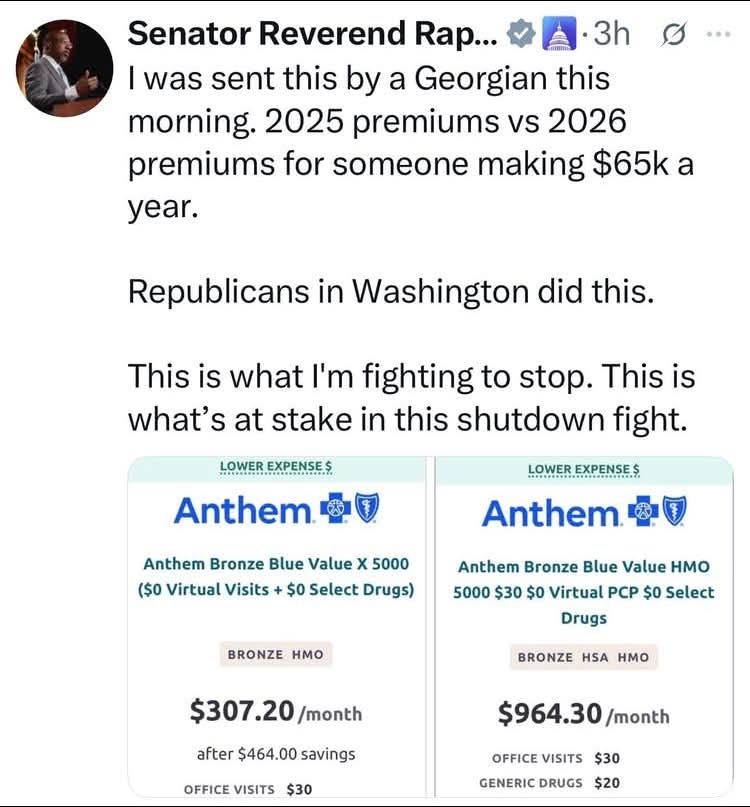
Task: Click the right card's LOWER EXPENSE $ label
Action: pos(584,469)
